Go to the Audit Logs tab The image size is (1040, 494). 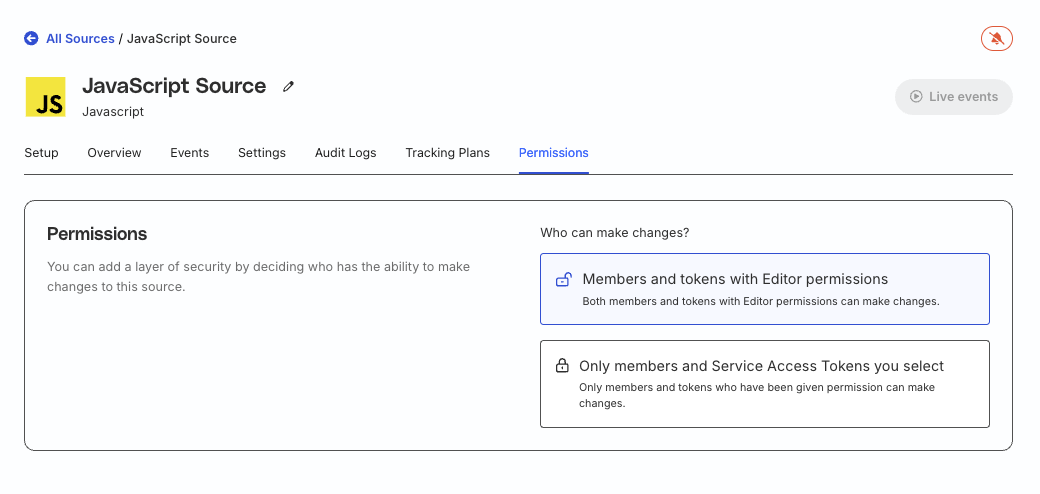(346, 153)
